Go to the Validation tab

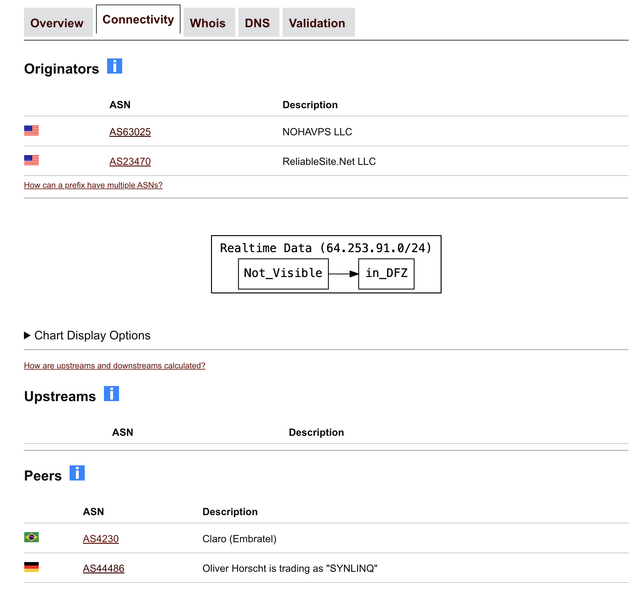pyautogui.click(x=318, y=23)
